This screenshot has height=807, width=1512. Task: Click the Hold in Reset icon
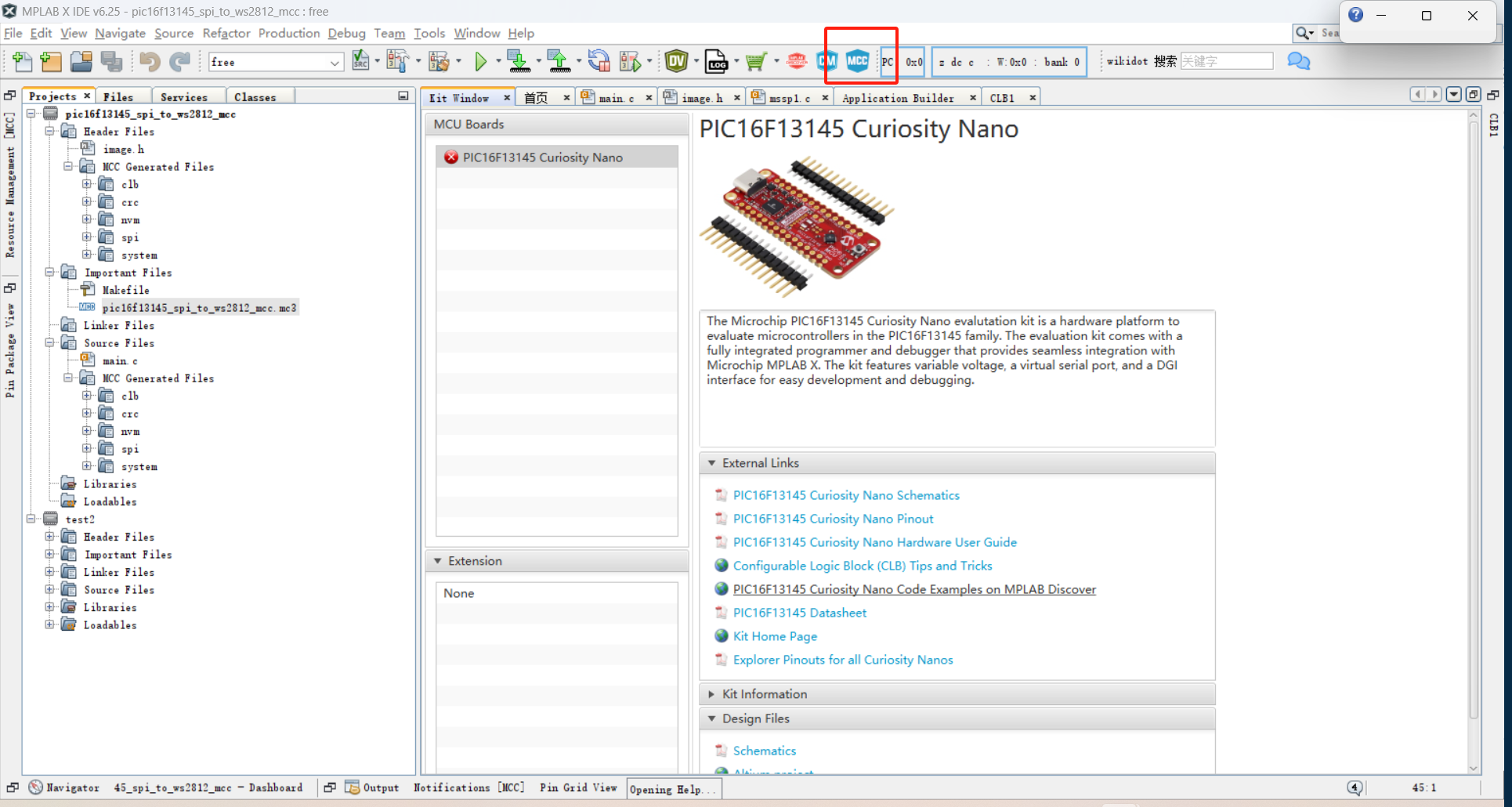click(x=599, y=61)
